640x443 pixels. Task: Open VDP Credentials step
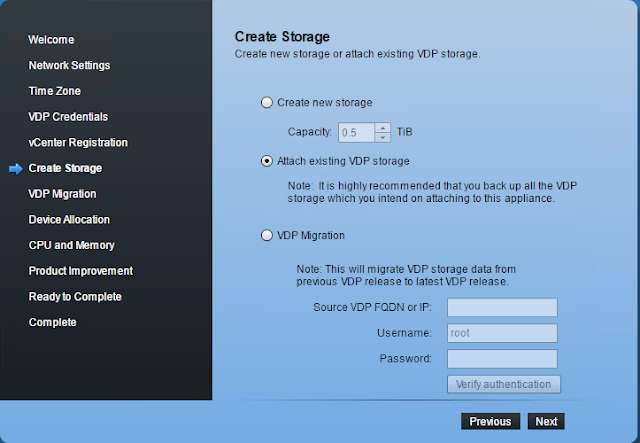68,117
